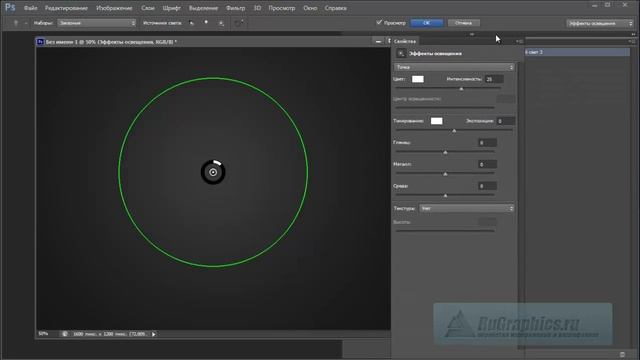Screen dimensions: 640x360
Task: Add a new spot light source
Action: coord(191,23)
